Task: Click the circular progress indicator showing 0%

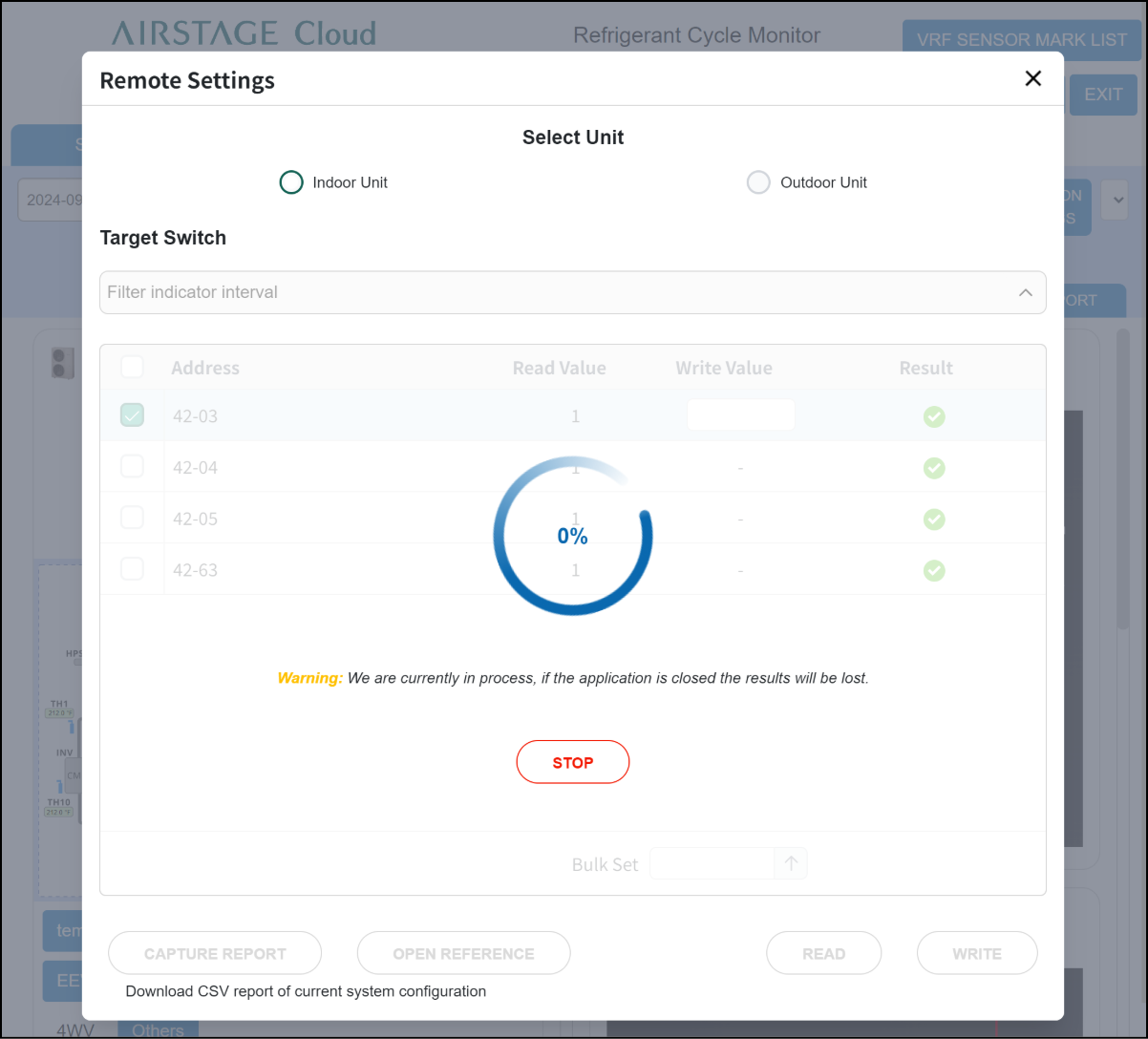Action: (x=573, y=536)
